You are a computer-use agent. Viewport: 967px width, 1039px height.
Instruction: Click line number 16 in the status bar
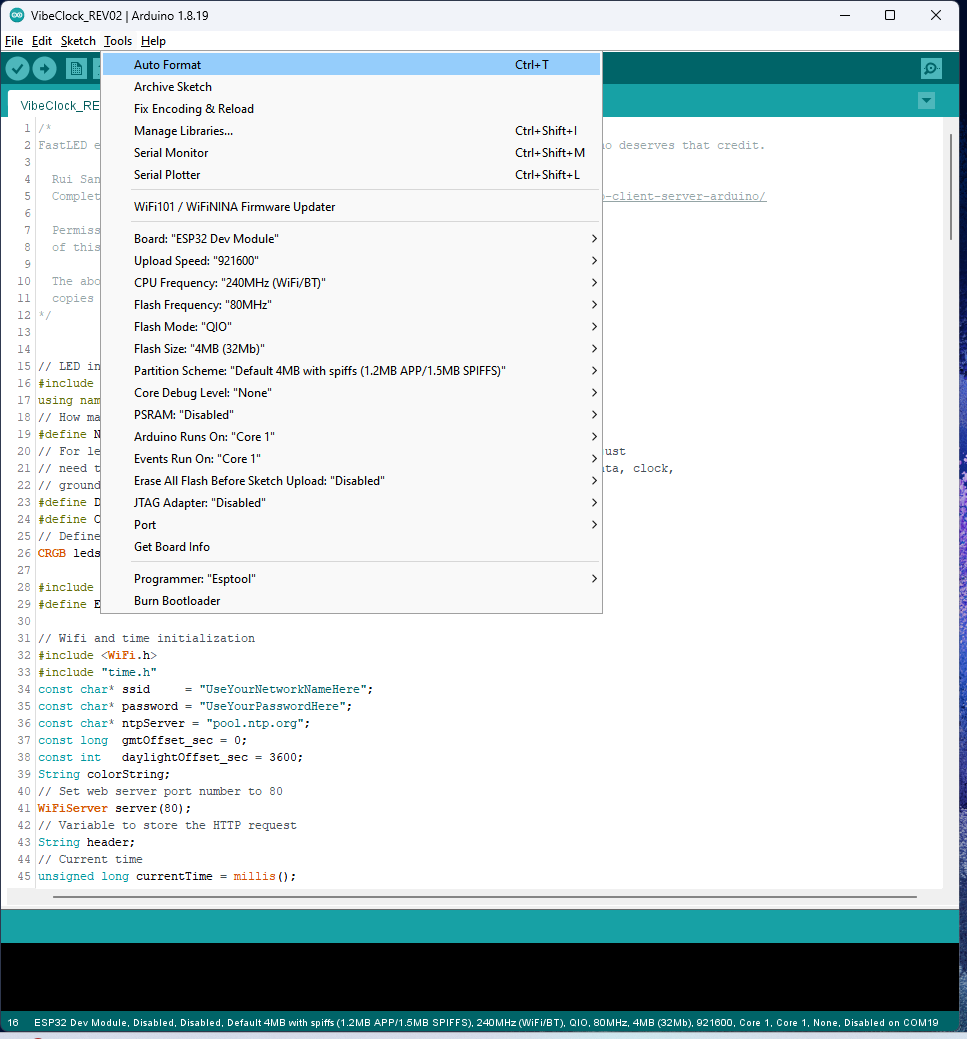[13, 1022]
